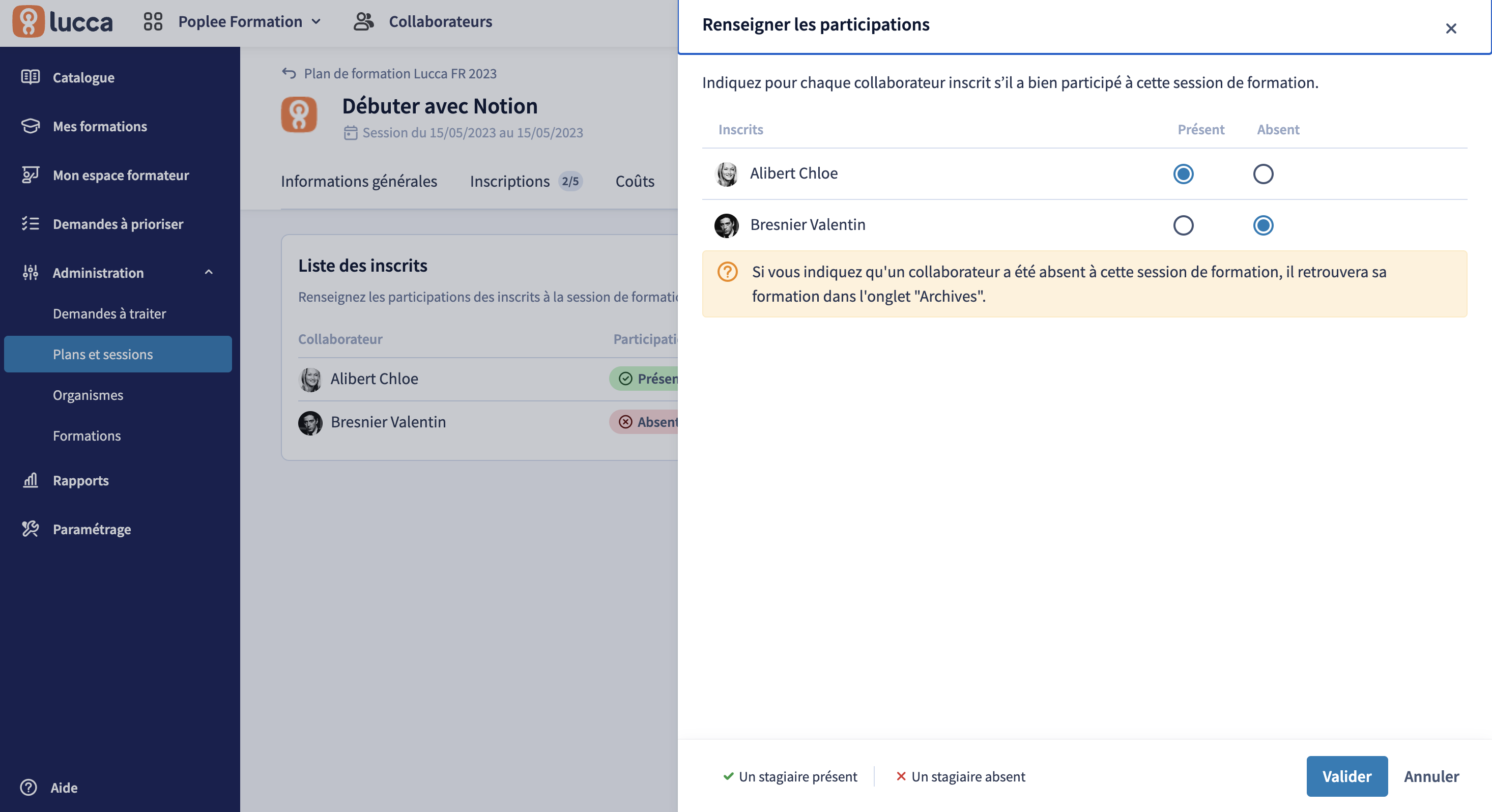Open the Informations générales tab
Viewport: 1492px width, 812px height.
(x=359, y=181)
